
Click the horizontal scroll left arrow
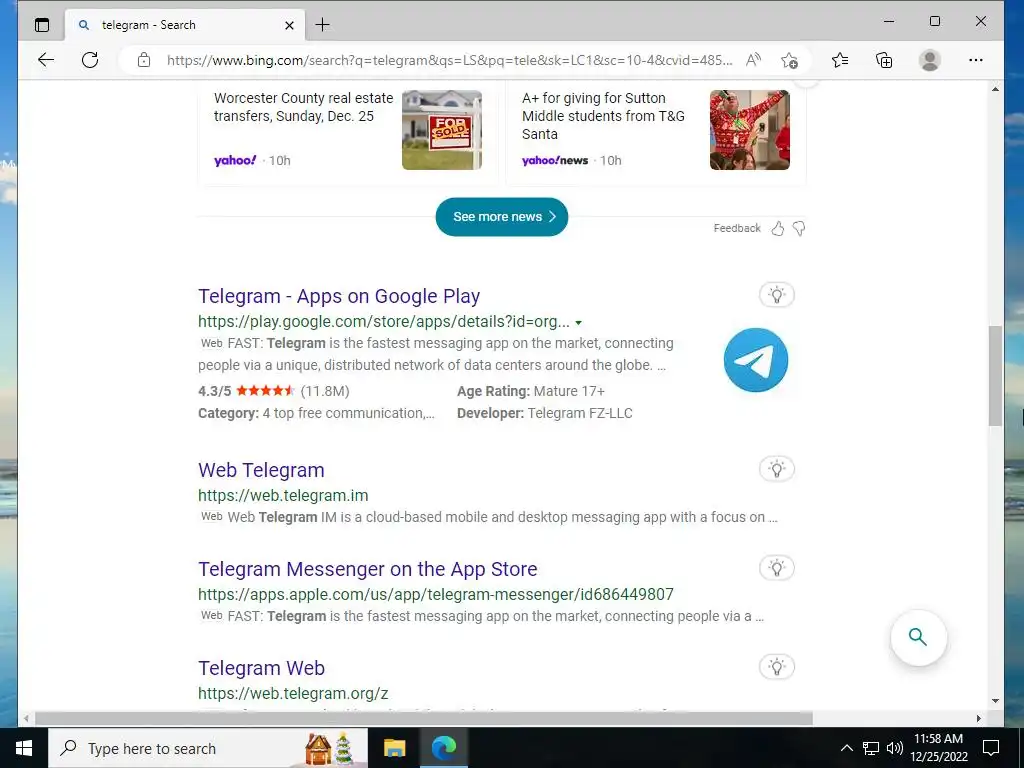(x=25, y=718)
